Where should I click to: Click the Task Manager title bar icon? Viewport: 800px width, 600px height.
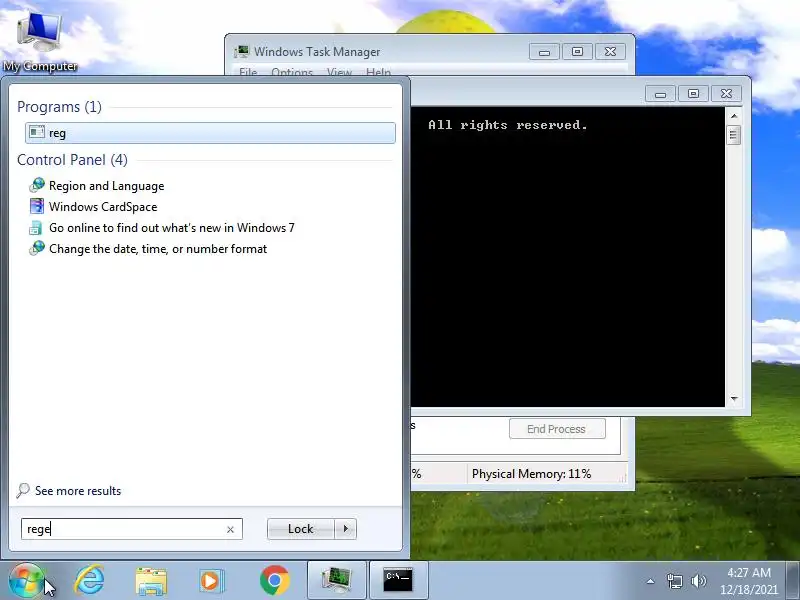point(242,51)
